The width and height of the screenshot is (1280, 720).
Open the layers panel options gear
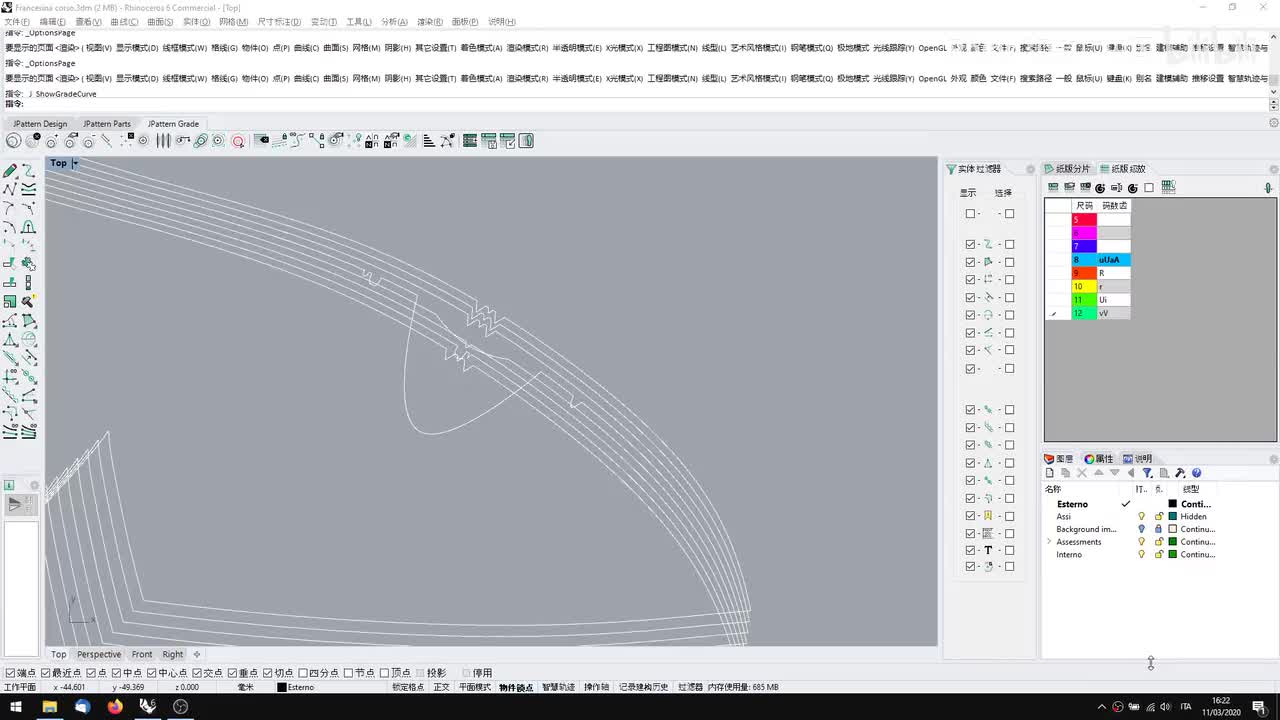(x=1273, y=459)
